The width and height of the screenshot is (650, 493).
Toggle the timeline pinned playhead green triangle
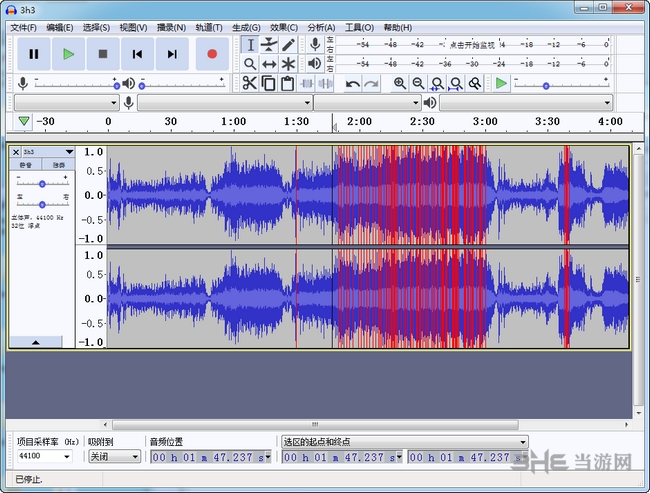click(x=24, y=121)
